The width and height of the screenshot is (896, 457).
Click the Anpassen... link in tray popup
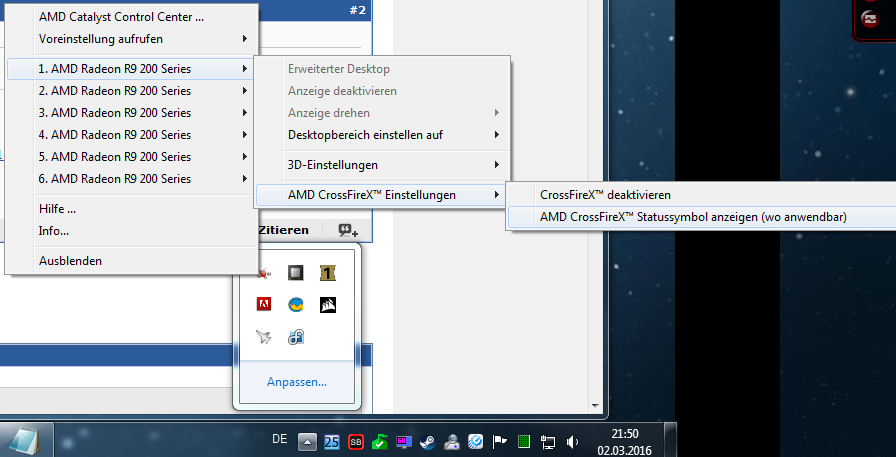pos(297,382)
